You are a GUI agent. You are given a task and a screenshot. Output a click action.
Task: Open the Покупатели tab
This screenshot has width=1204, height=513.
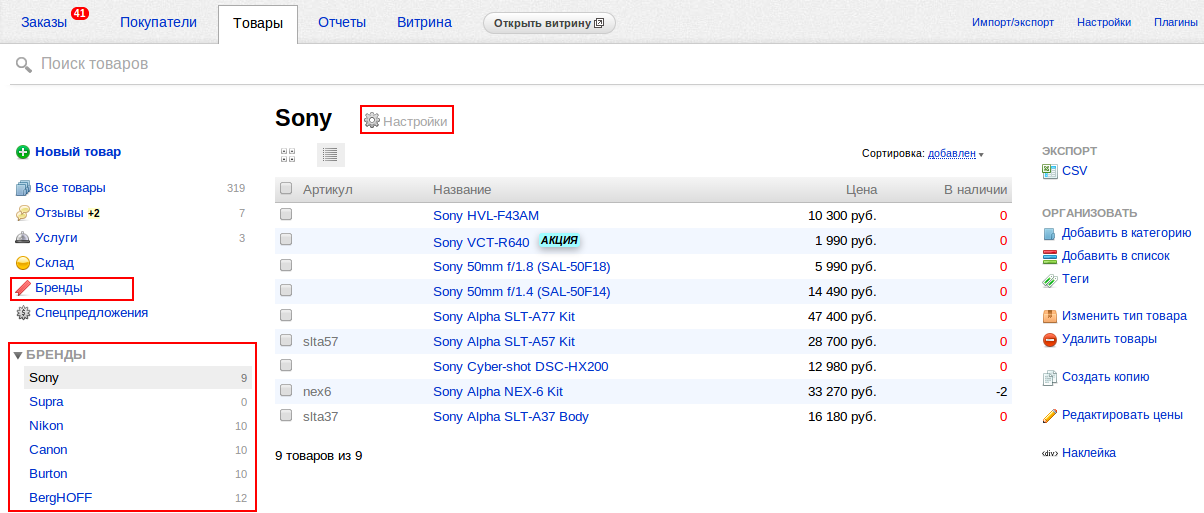tap(158, 22)
